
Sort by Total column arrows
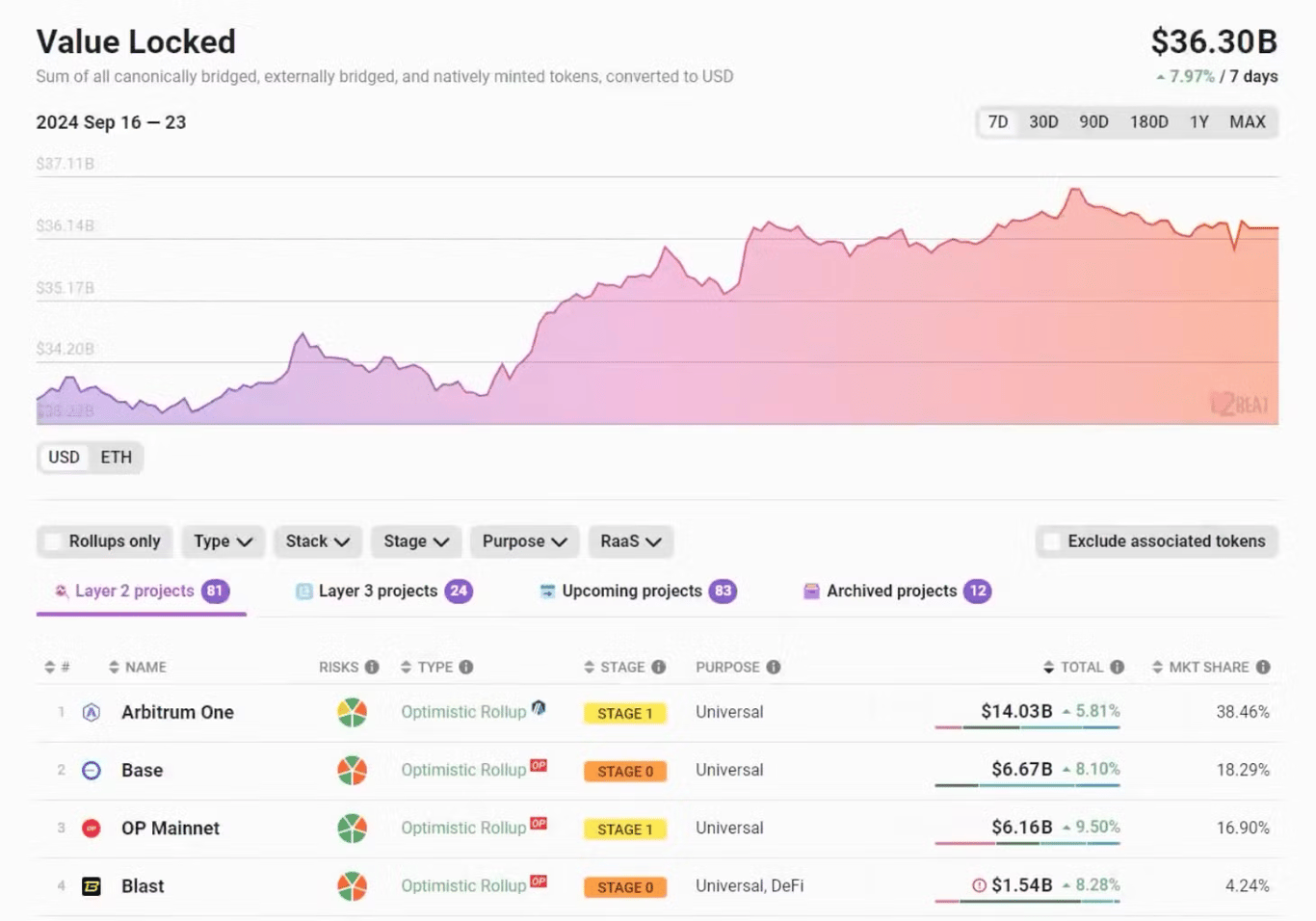click(1049, 667)
